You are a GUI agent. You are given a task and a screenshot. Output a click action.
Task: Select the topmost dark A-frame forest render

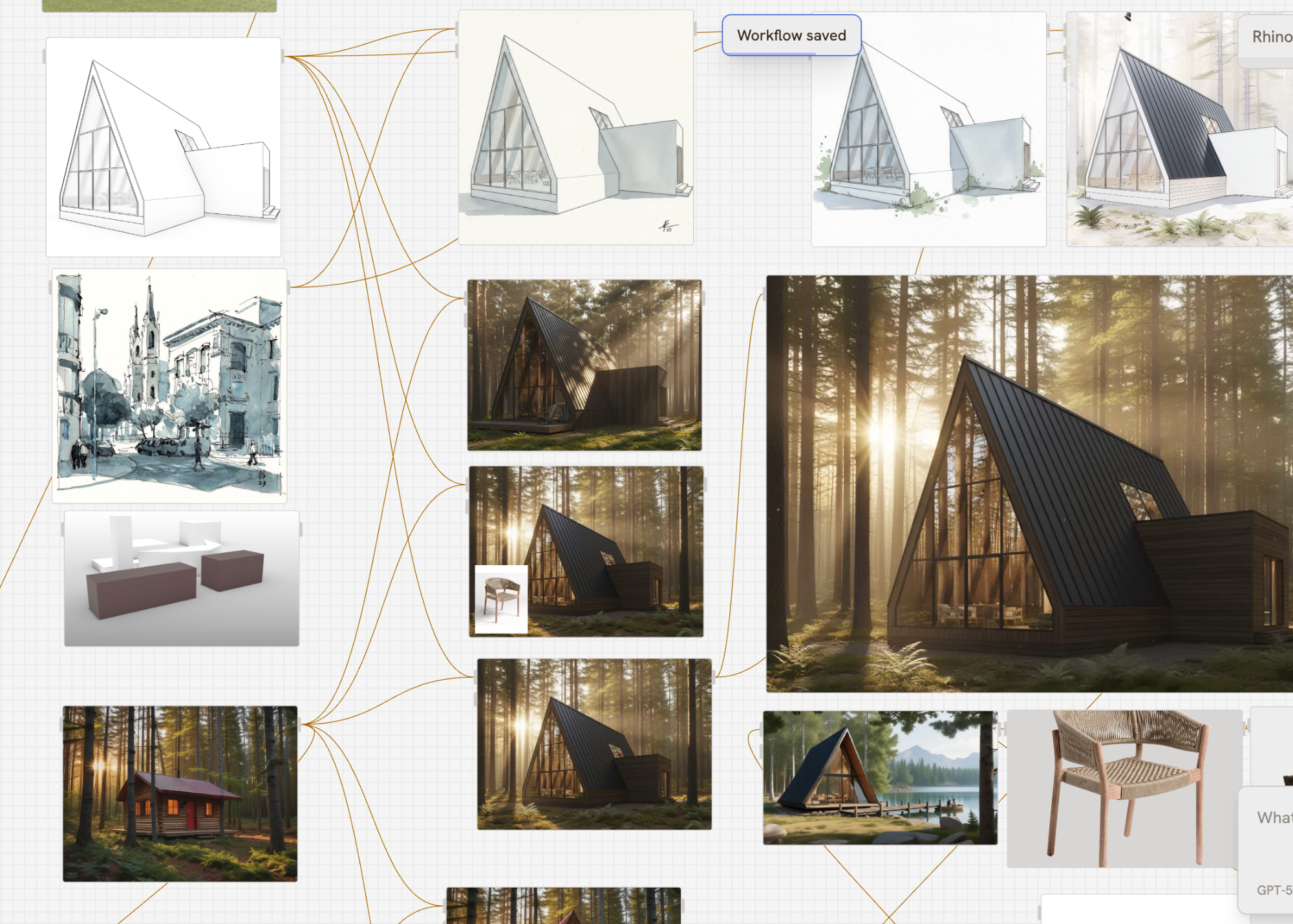point(584,365)
